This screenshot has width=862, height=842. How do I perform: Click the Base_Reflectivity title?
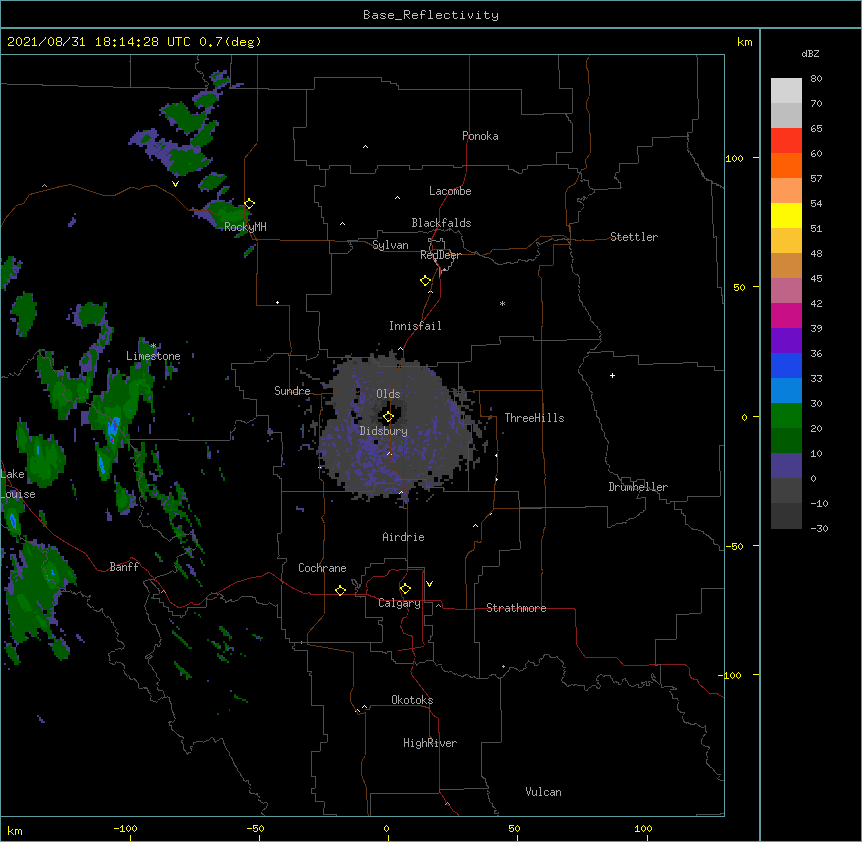[x=431, y=15]
